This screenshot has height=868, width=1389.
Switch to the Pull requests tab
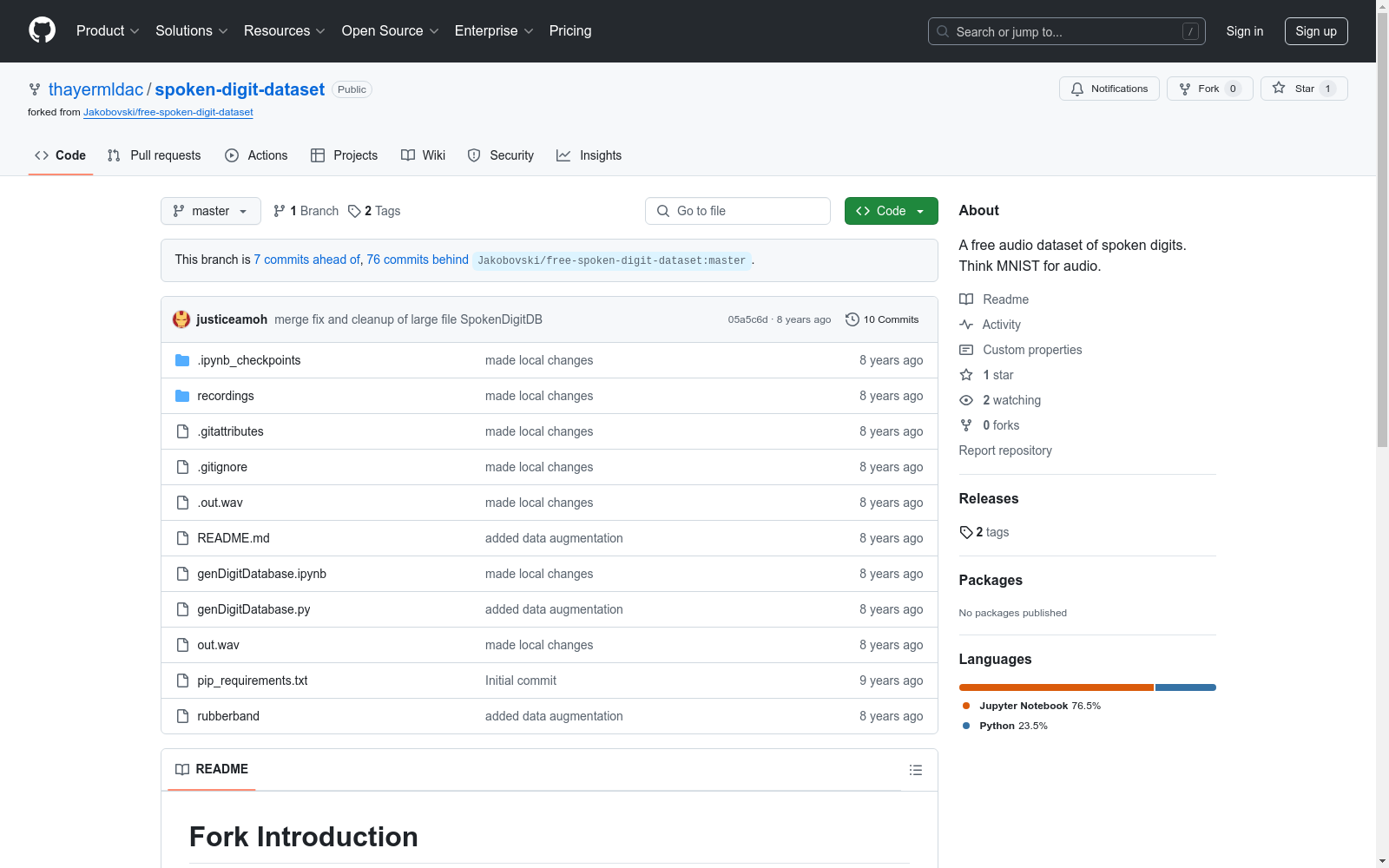click(155, 155)
